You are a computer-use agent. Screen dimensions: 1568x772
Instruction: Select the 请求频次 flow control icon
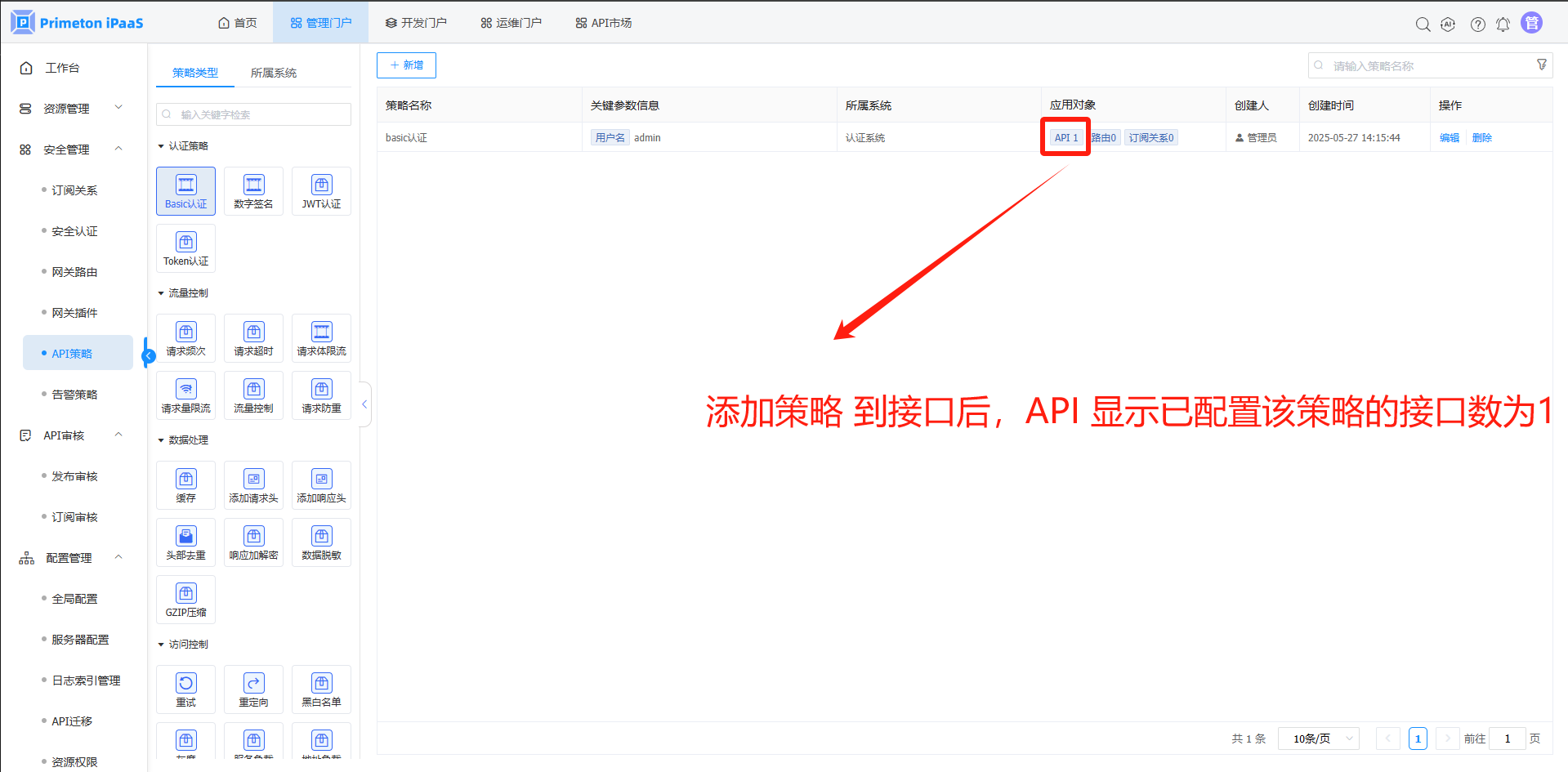pyautogui.click(x=185, y=338)
